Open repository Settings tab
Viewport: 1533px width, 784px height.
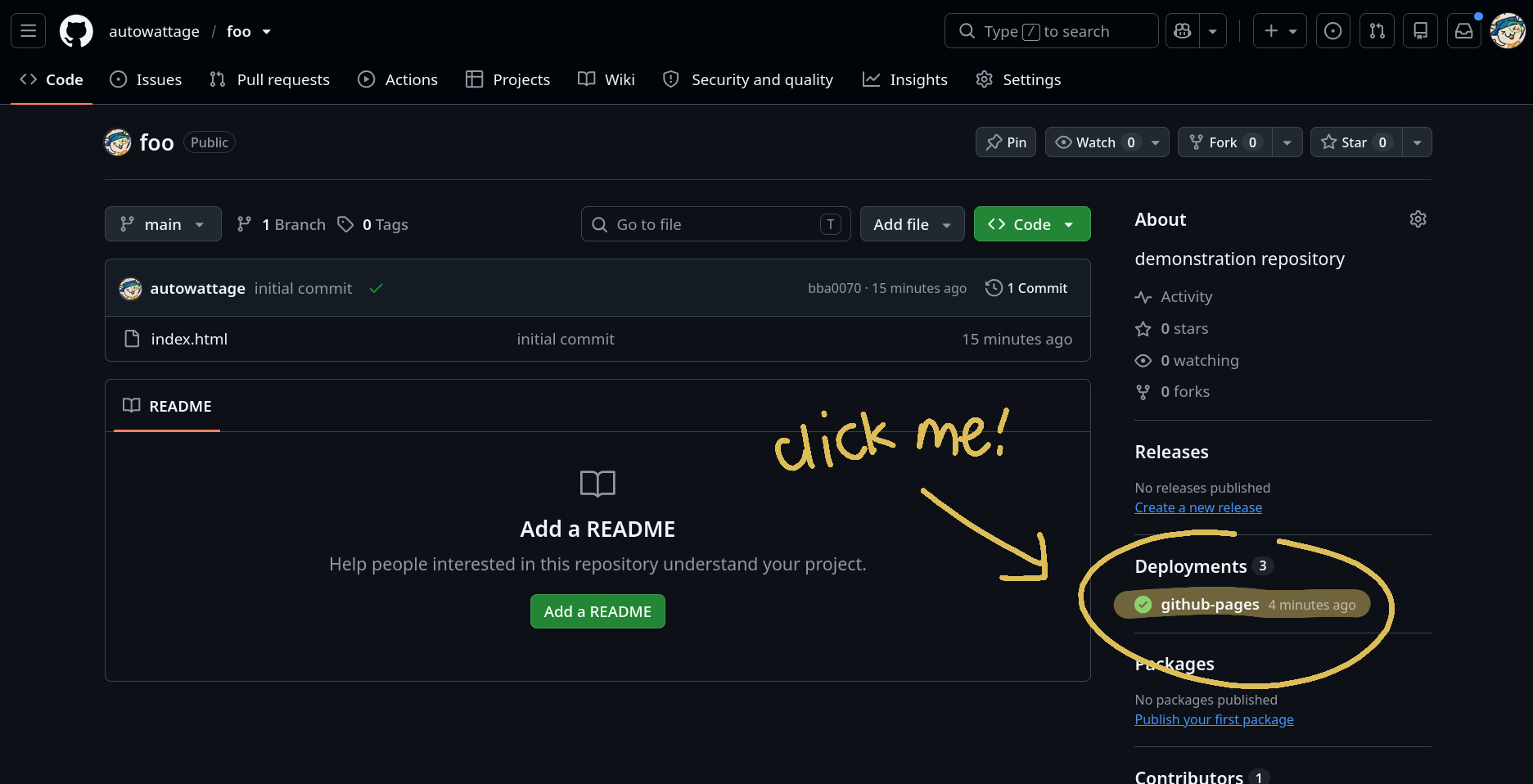point(1018,79)
